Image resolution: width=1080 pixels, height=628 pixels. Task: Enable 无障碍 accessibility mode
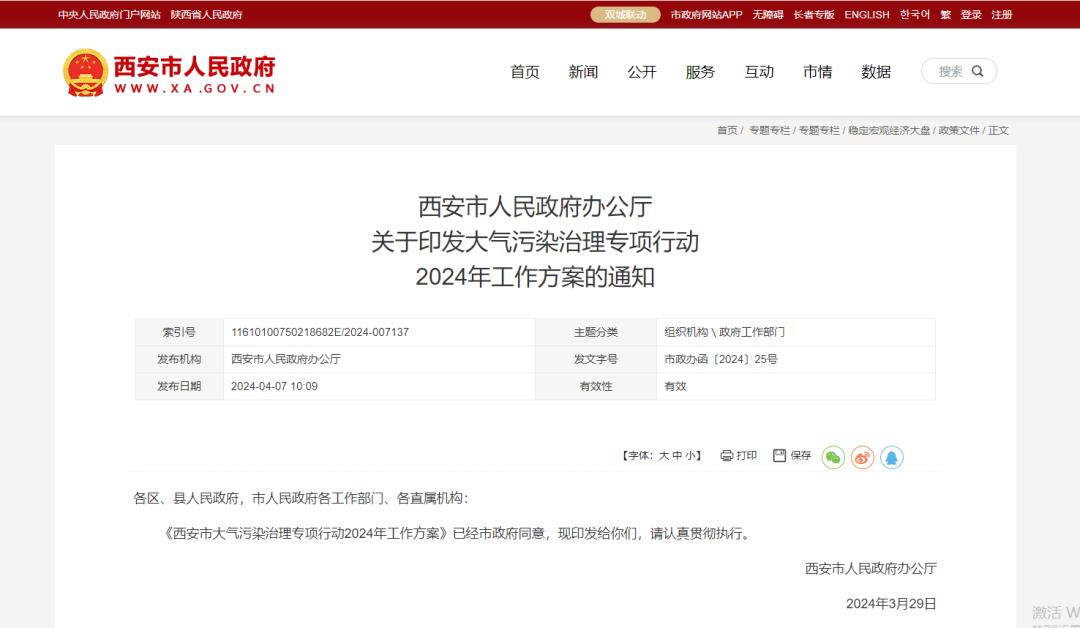768,14
